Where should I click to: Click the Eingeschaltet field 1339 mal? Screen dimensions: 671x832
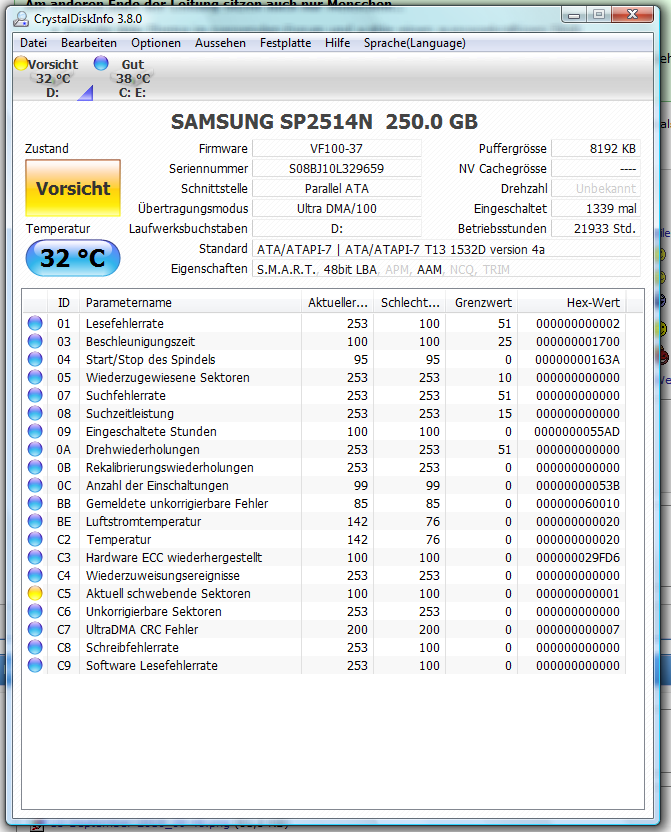[596, 209]
